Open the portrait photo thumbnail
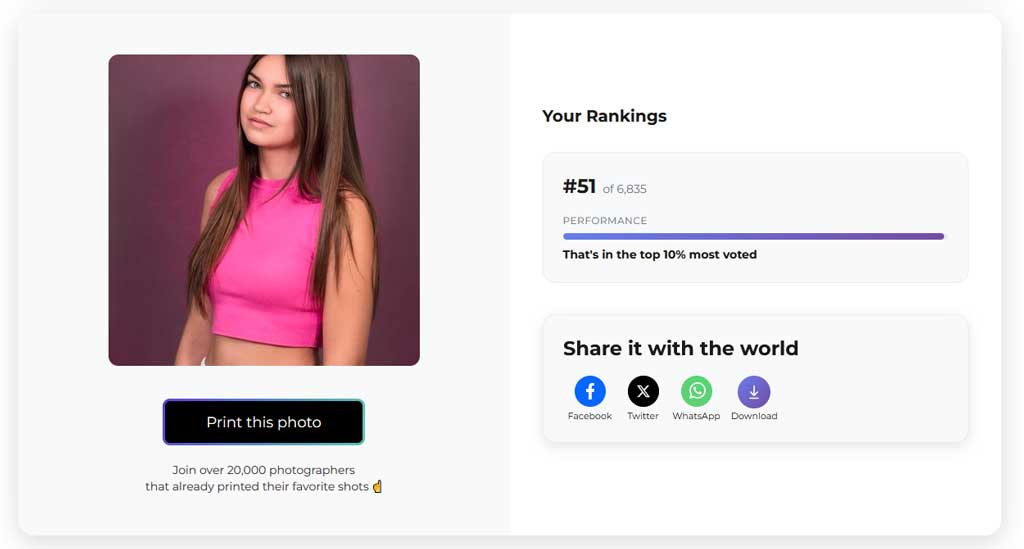 pyautogui.click(x=264, y=210)
